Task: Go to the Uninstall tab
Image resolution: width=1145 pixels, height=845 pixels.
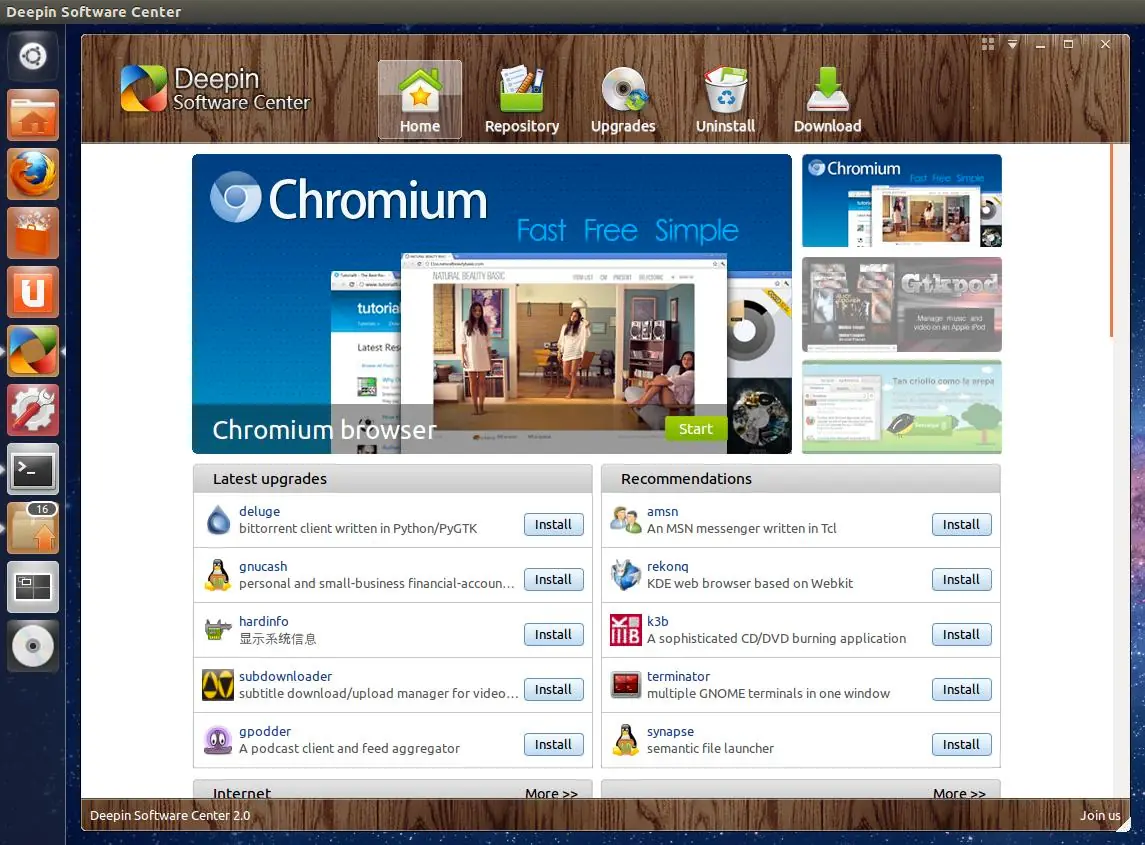Action: pyautogui.click(x=725, y=99)
